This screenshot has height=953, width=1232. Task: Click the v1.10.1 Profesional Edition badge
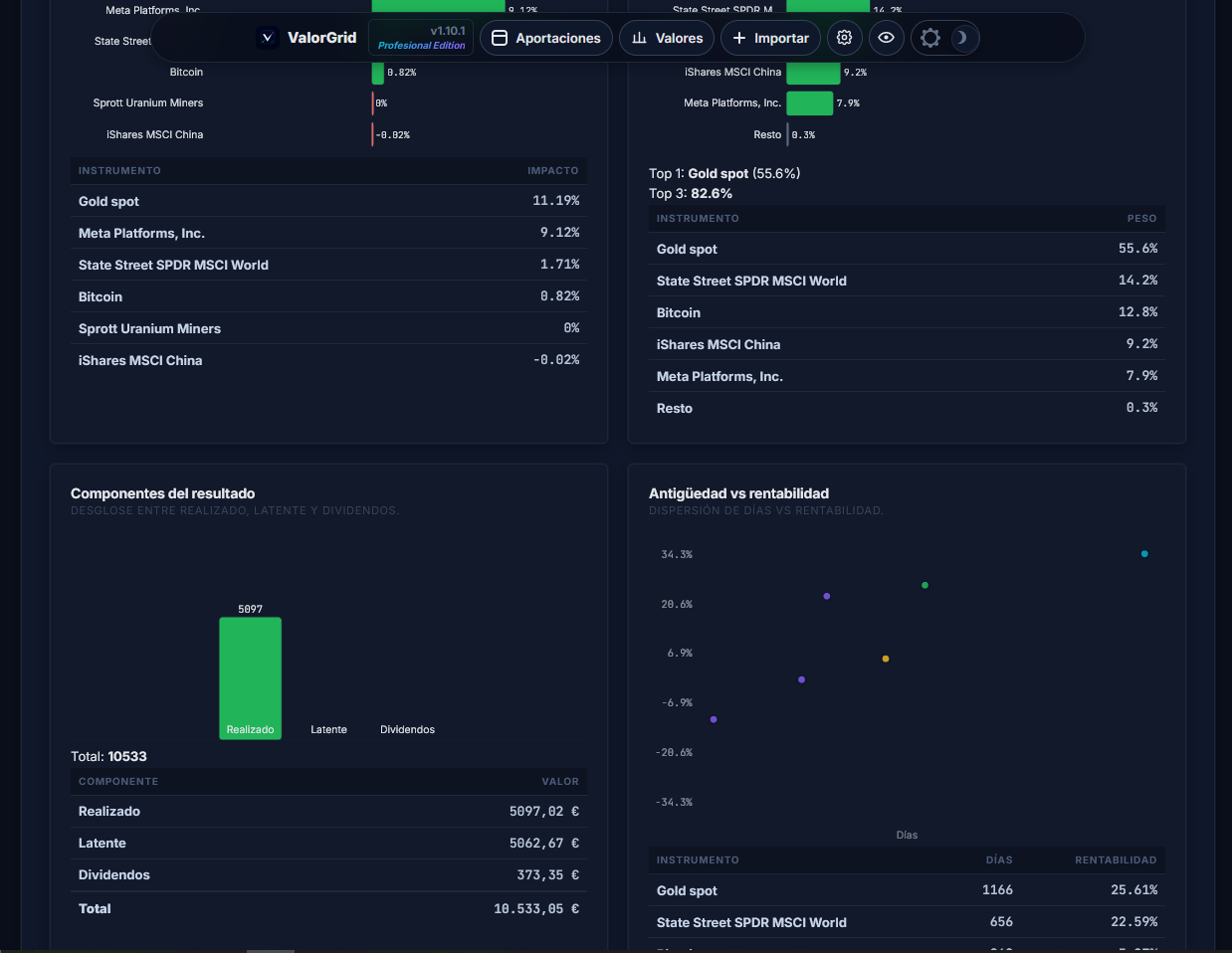tap(421, 38)
